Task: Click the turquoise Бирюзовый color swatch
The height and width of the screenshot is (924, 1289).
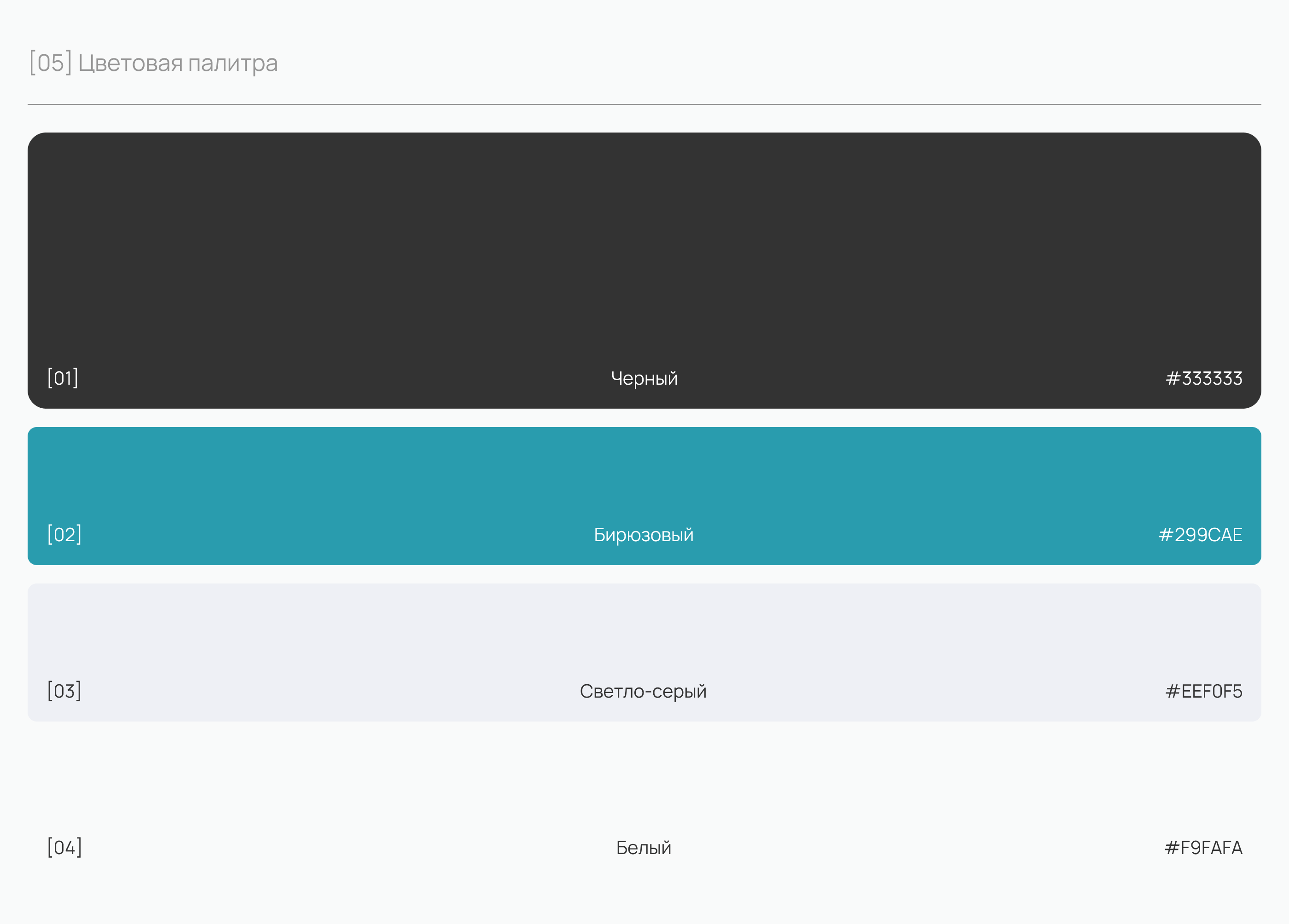Action: point(644,477)
